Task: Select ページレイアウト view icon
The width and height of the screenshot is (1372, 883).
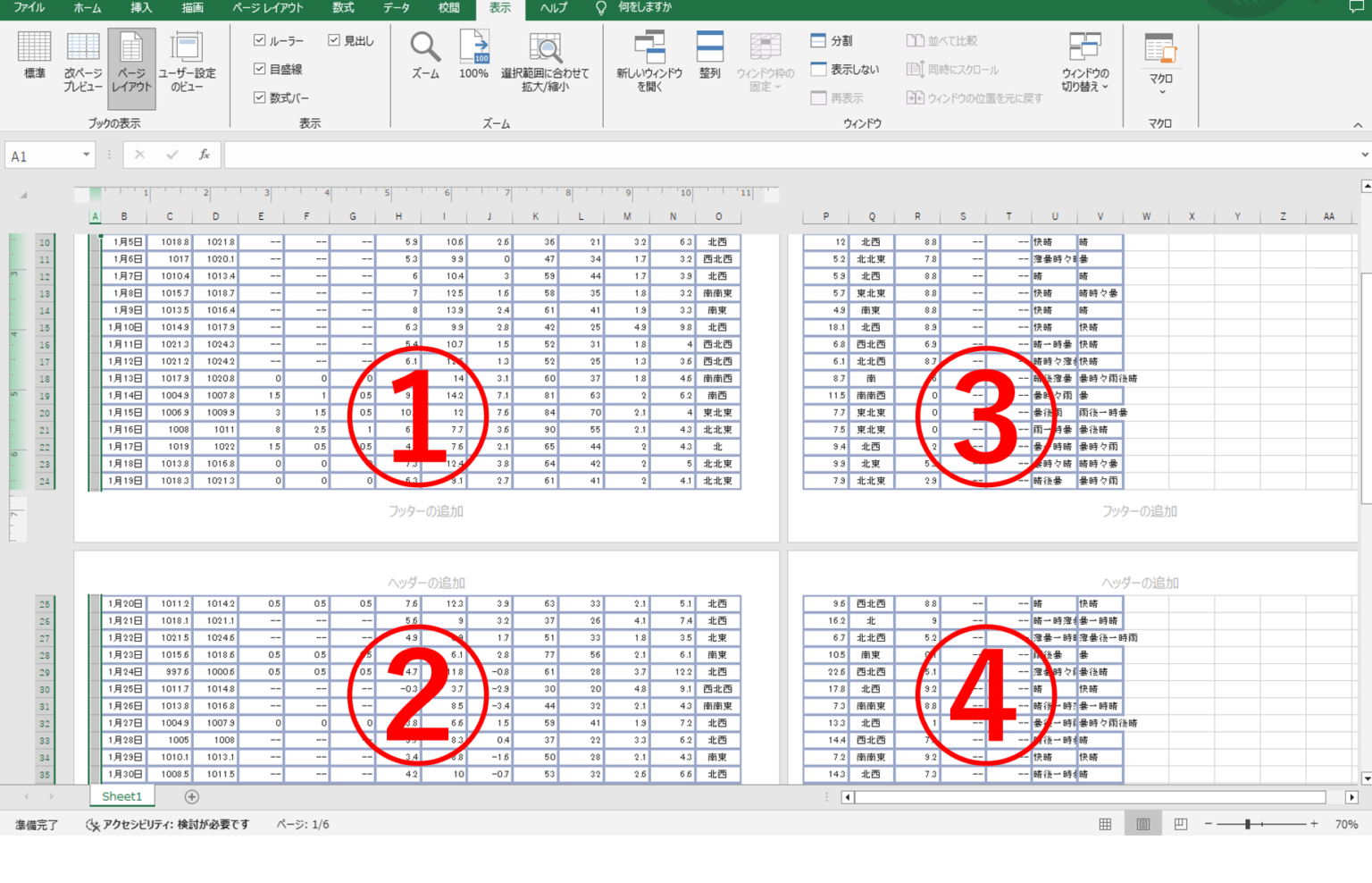Action: click(131, 60)
